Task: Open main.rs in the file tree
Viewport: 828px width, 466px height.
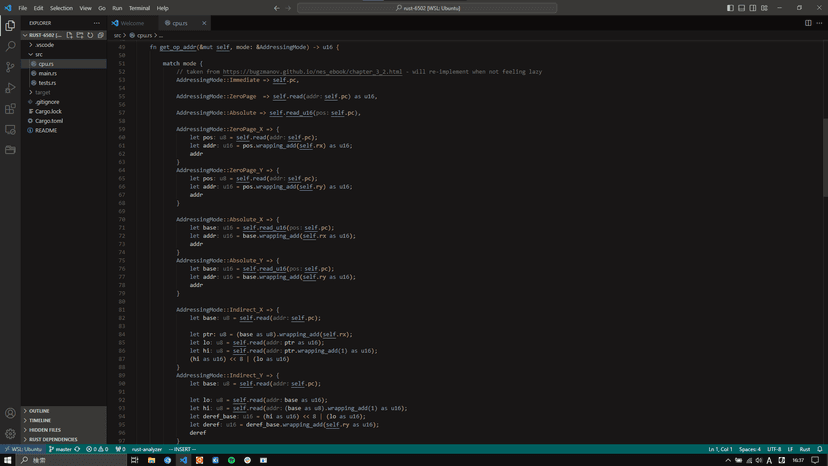Action: [47, 73]
